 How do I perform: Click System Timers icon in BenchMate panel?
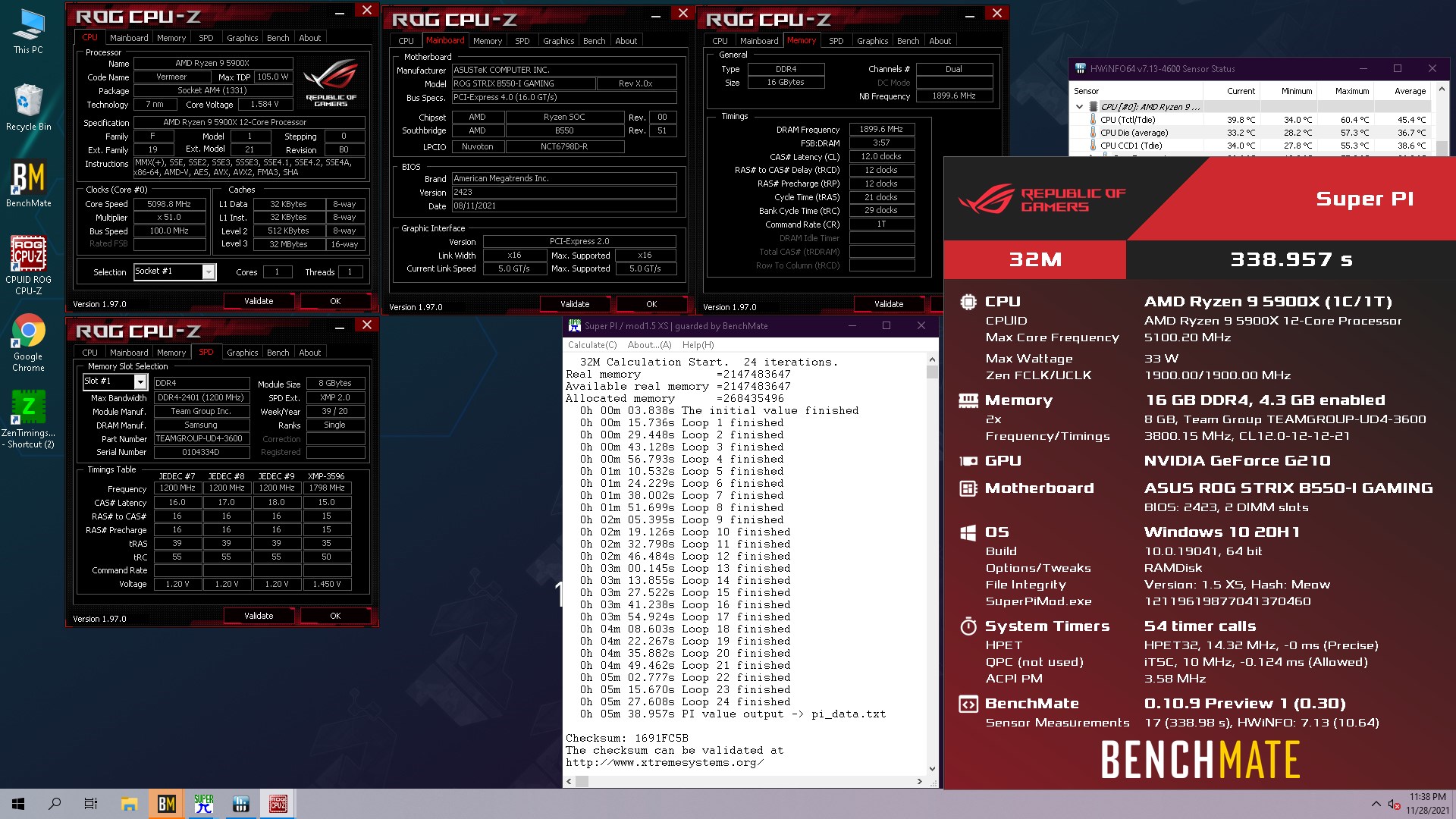tap(968, 626)
